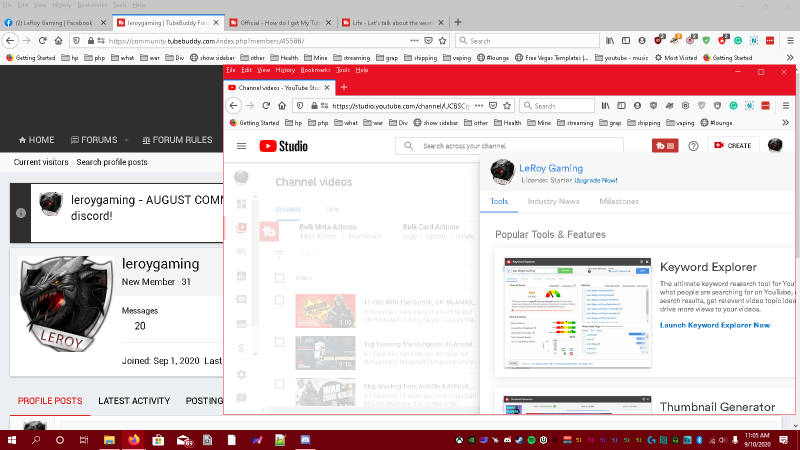Open the Windows Start button
800x450 pixels.
coord(12,439)
